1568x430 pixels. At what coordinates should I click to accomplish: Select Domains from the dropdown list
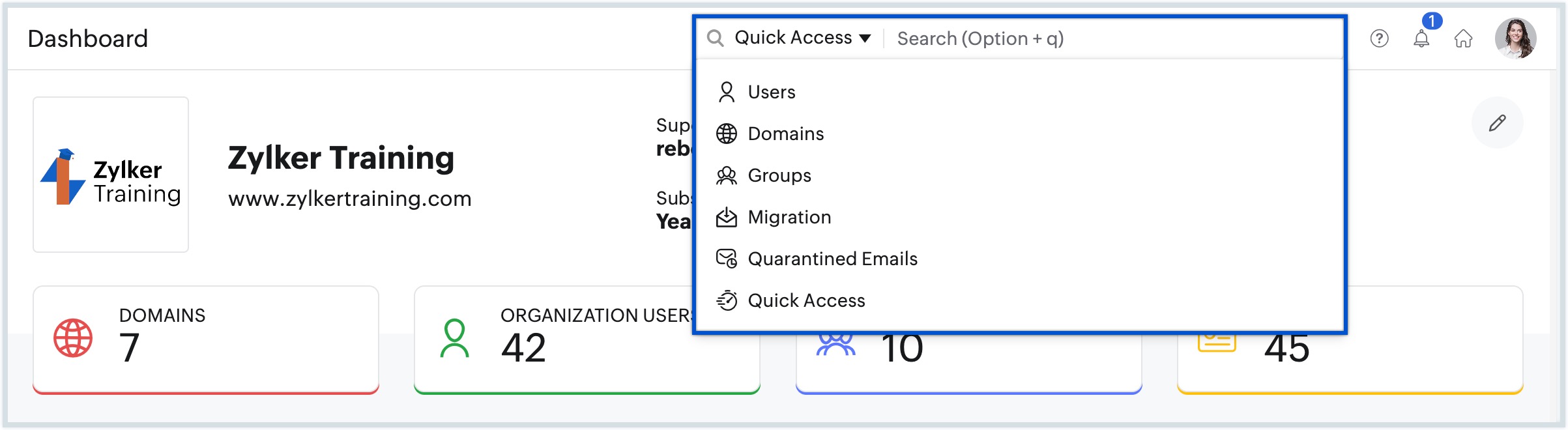tap(785, 134)
